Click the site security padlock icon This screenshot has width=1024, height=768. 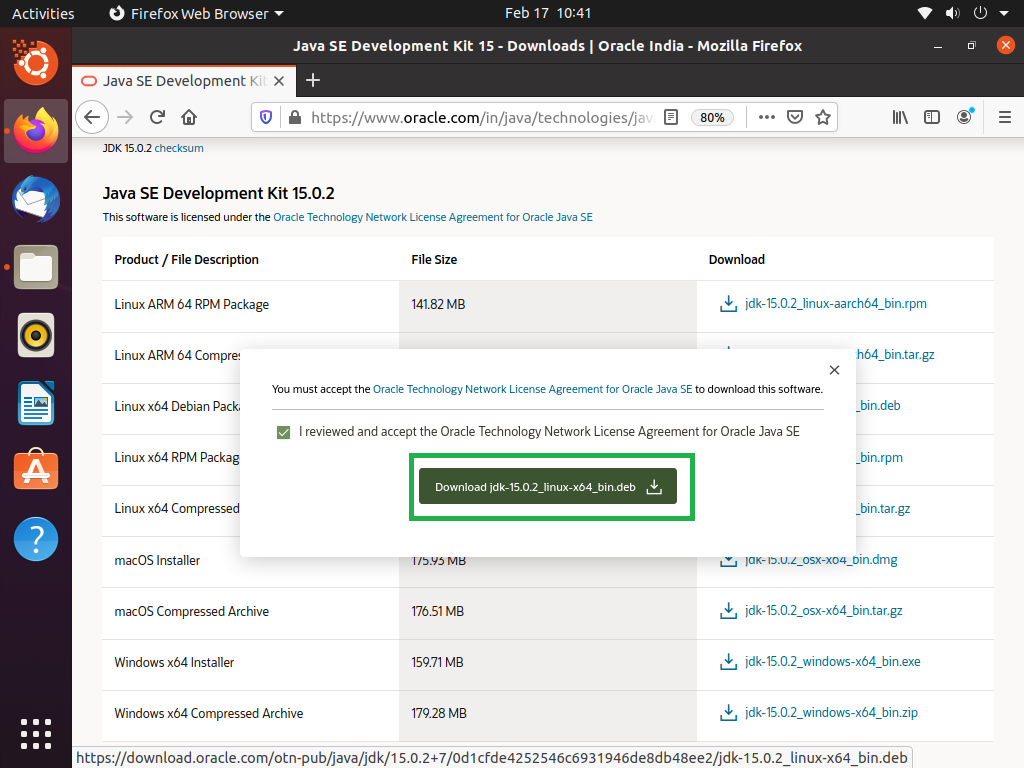click(x=295, y=118)
